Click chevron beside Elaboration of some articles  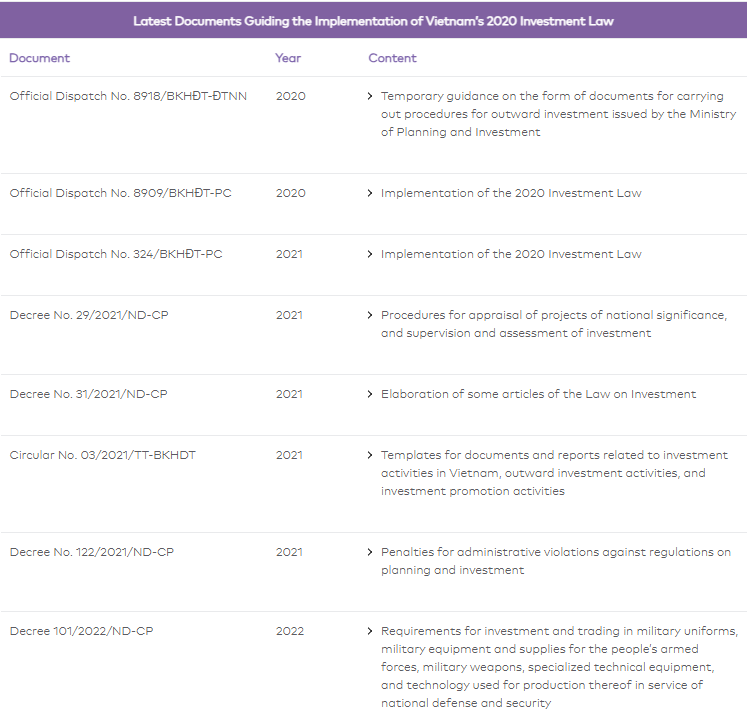(370, 394)
